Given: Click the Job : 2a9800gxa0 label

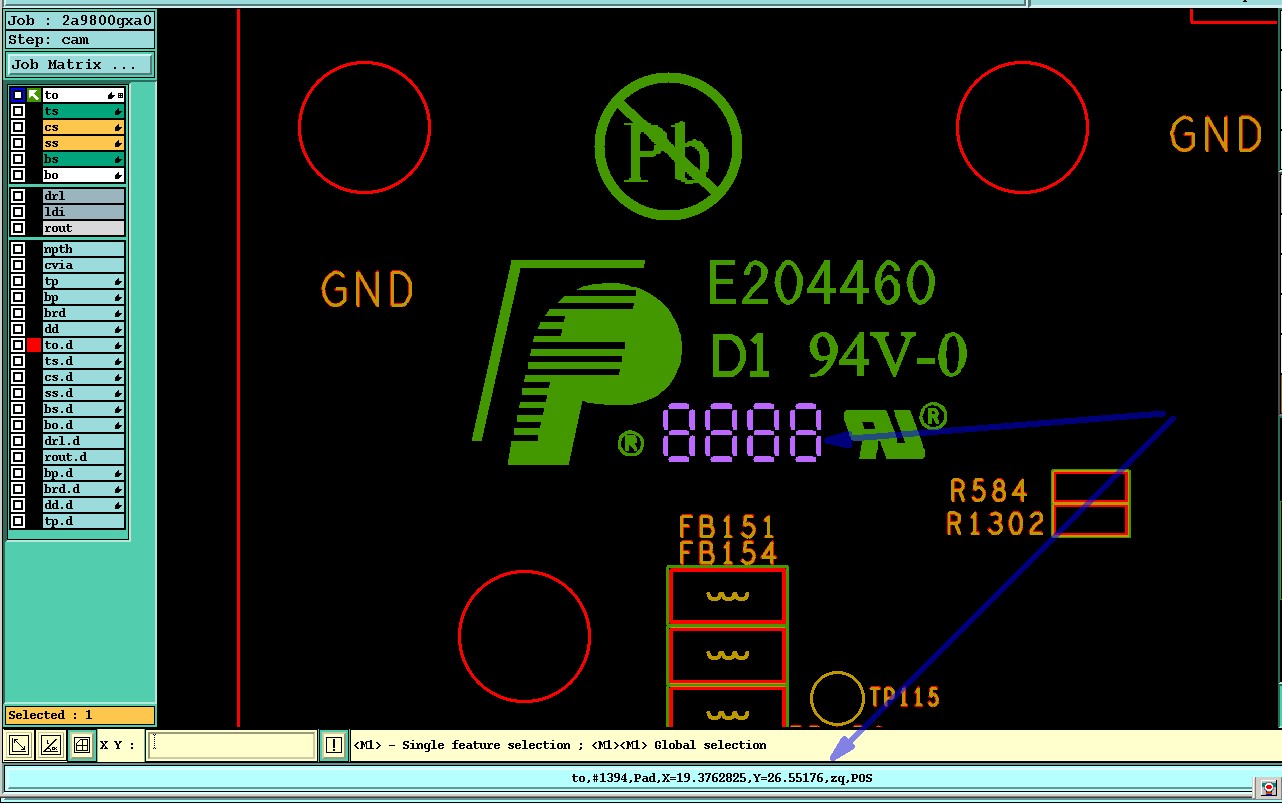Looking at the screenshot, I should [80, 20].
